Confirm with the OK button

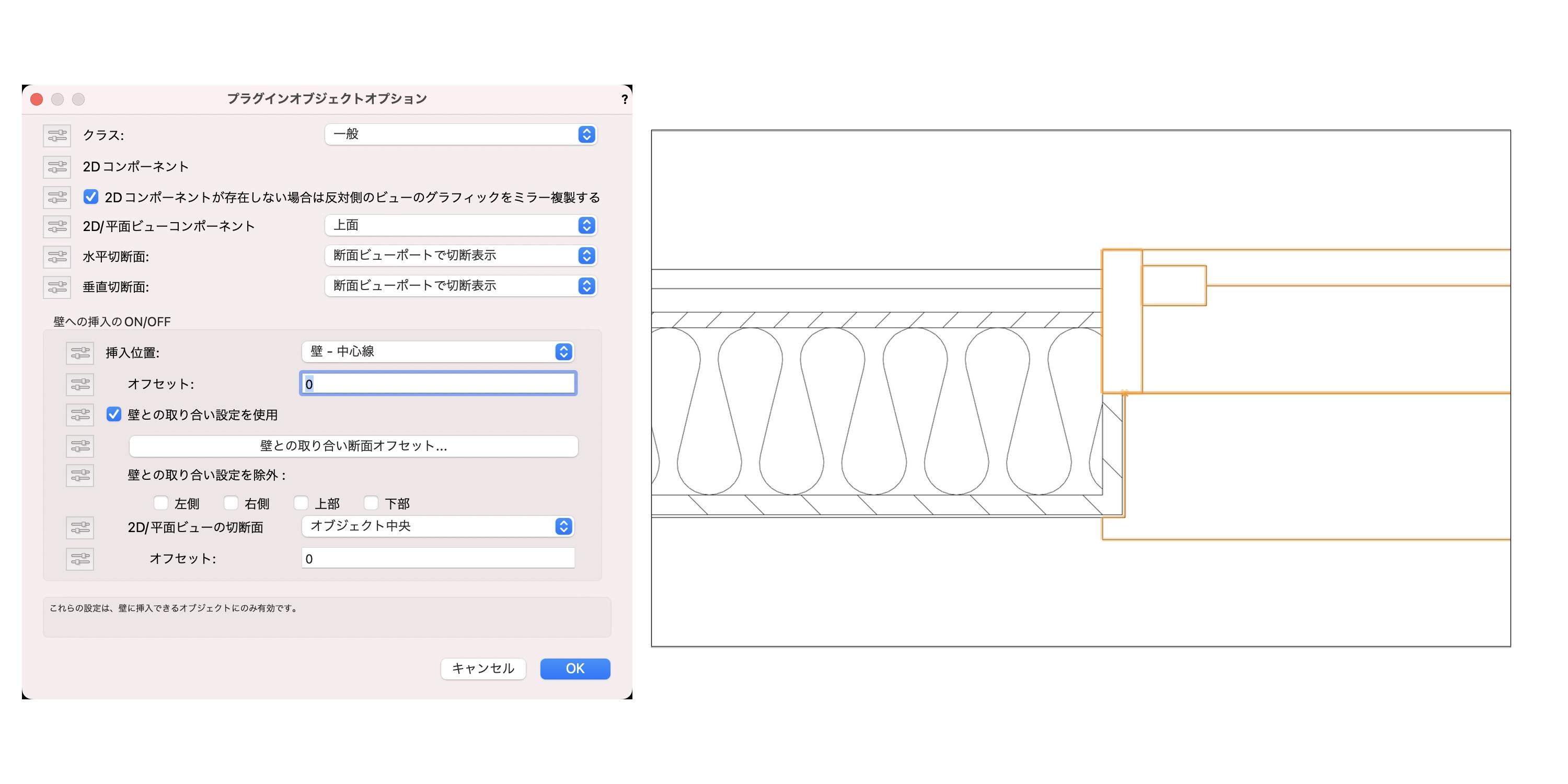click(575, 668)
